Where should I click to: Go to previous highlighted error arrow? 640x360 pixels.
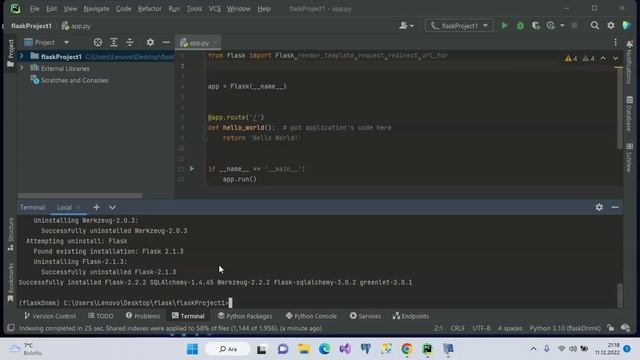click(x=603, y=58)
